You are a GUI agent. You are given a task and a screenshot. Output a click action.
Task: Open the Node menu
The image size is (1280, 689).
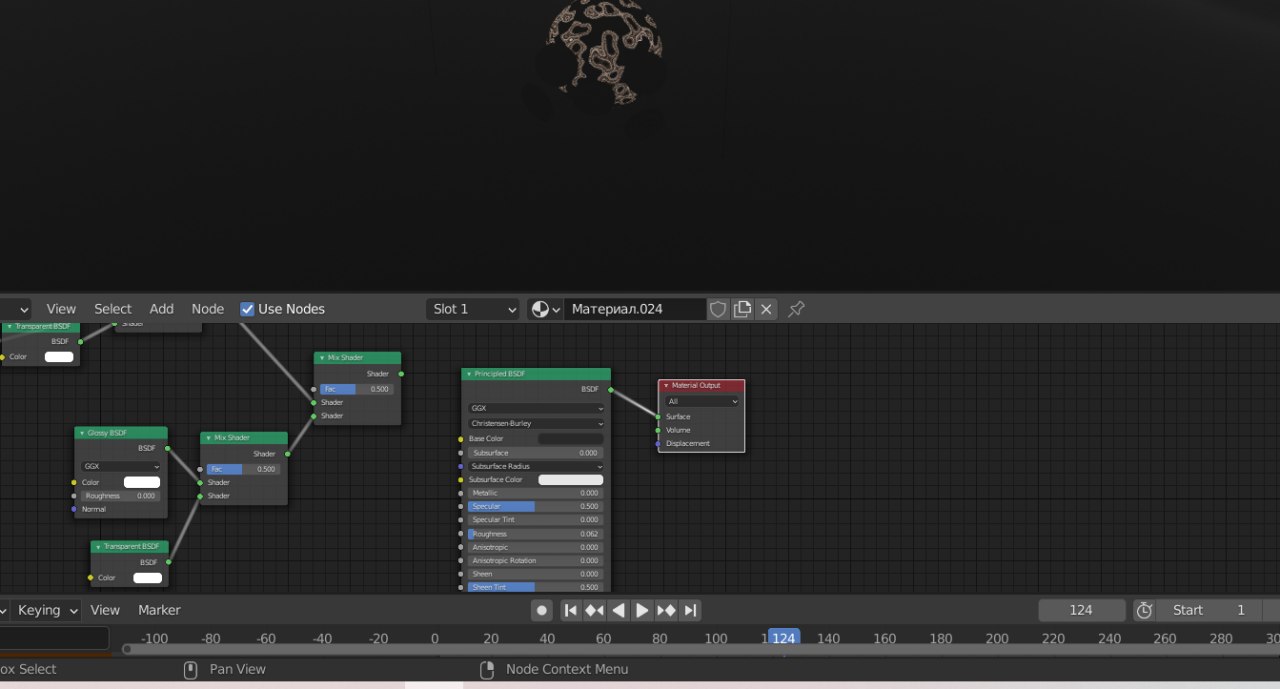click(x=208, y=309)
